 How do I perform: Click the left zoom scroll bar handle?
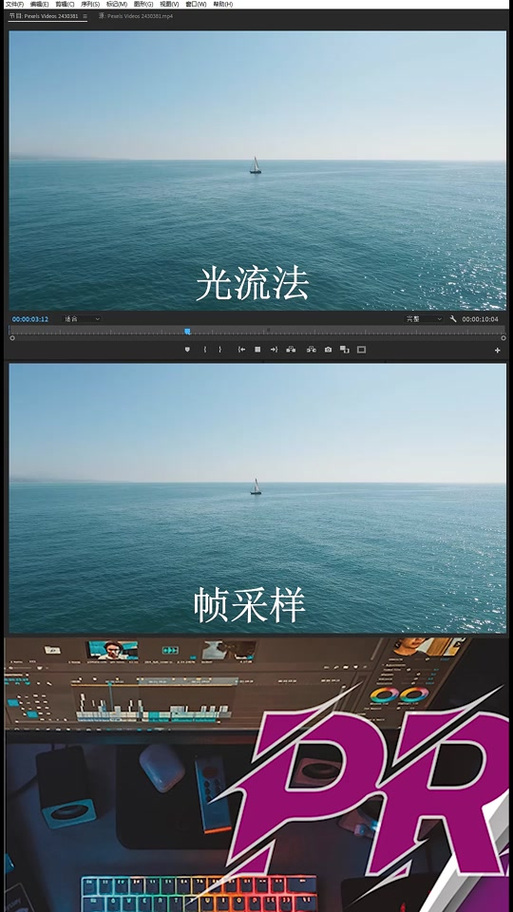tap(12, 338)
